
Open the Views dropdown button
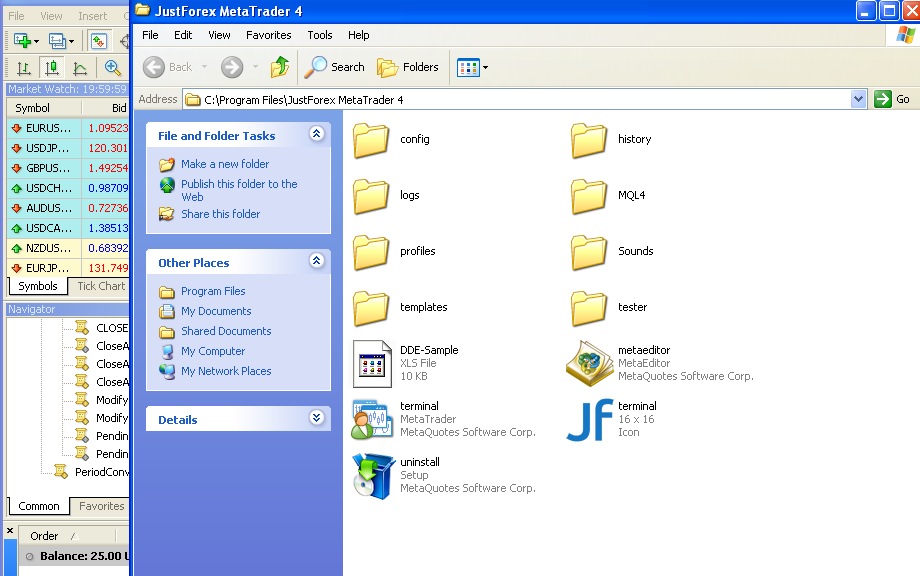pos(472,67)
